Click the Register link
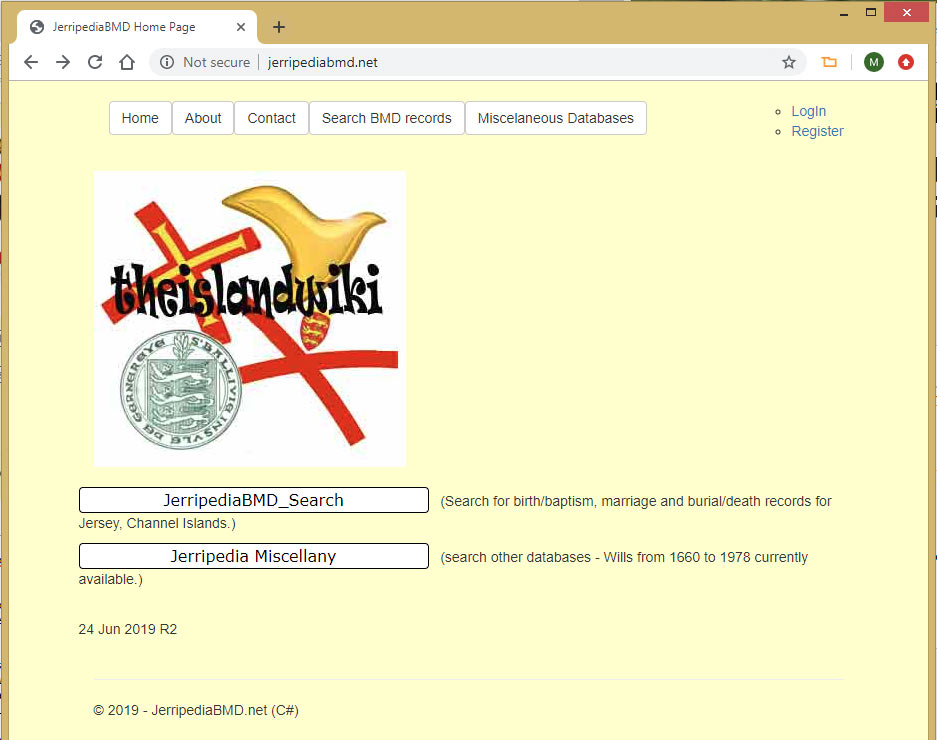Viewport: 937px width, 740px height. click(x=817, y=131)
